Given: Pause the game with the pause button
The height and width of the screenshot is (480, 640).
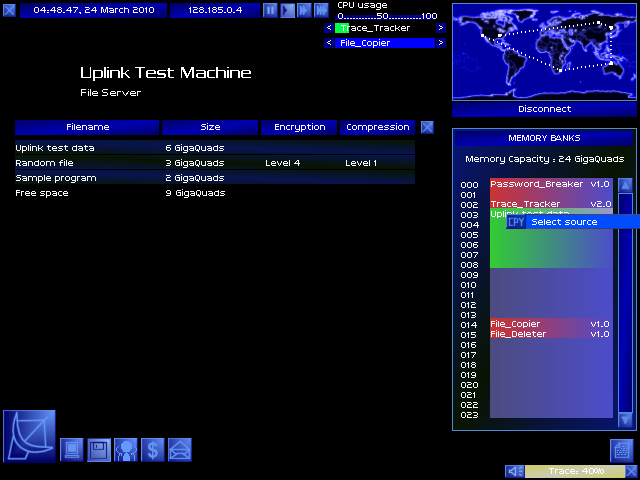Looking at the screenshot, I should pyautogui.click(x=270, y=10).
